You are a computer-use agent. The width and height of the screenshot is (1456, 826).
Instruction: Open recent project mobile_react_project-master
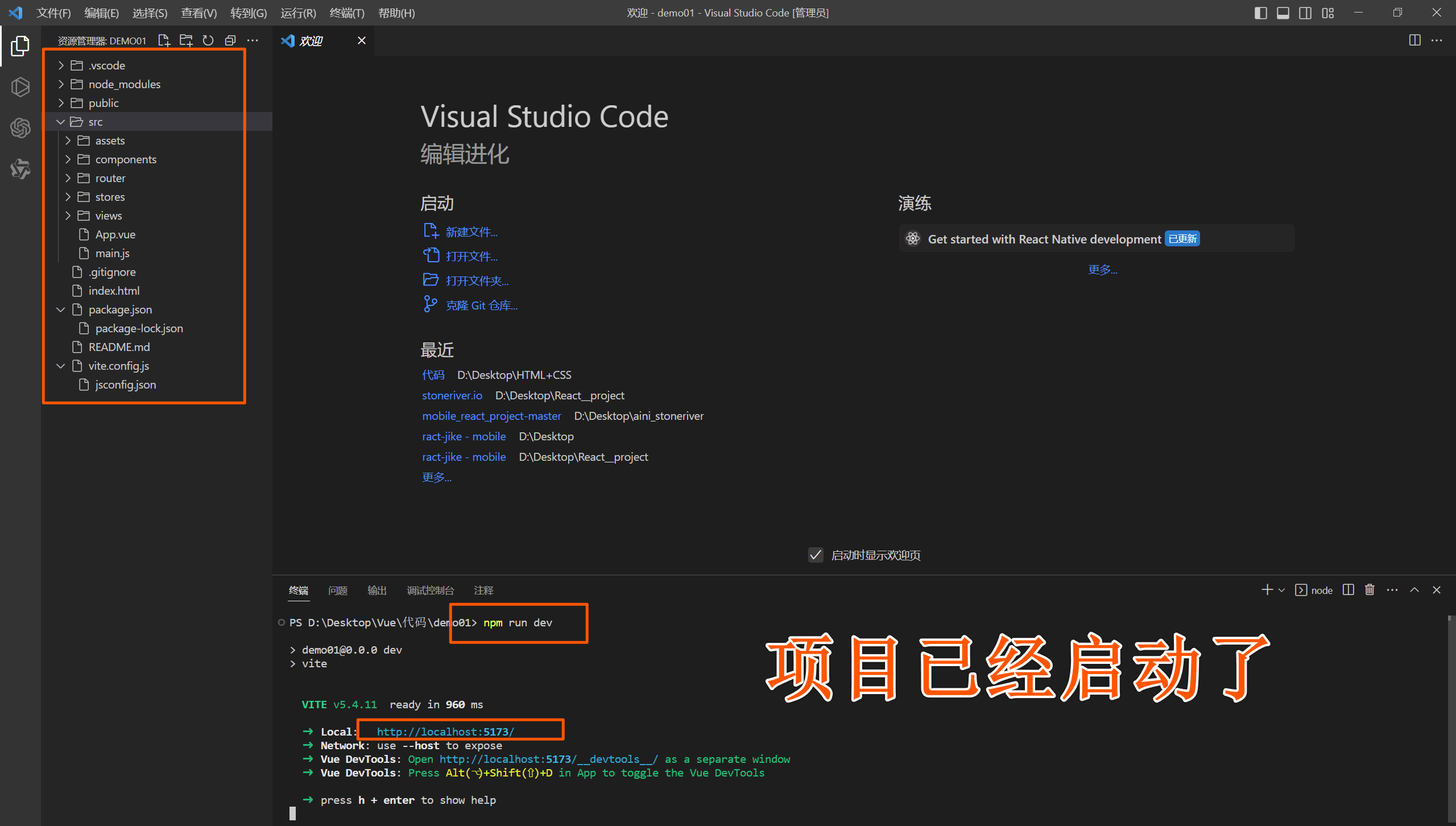pyautogui.click(x=491, y=416)
